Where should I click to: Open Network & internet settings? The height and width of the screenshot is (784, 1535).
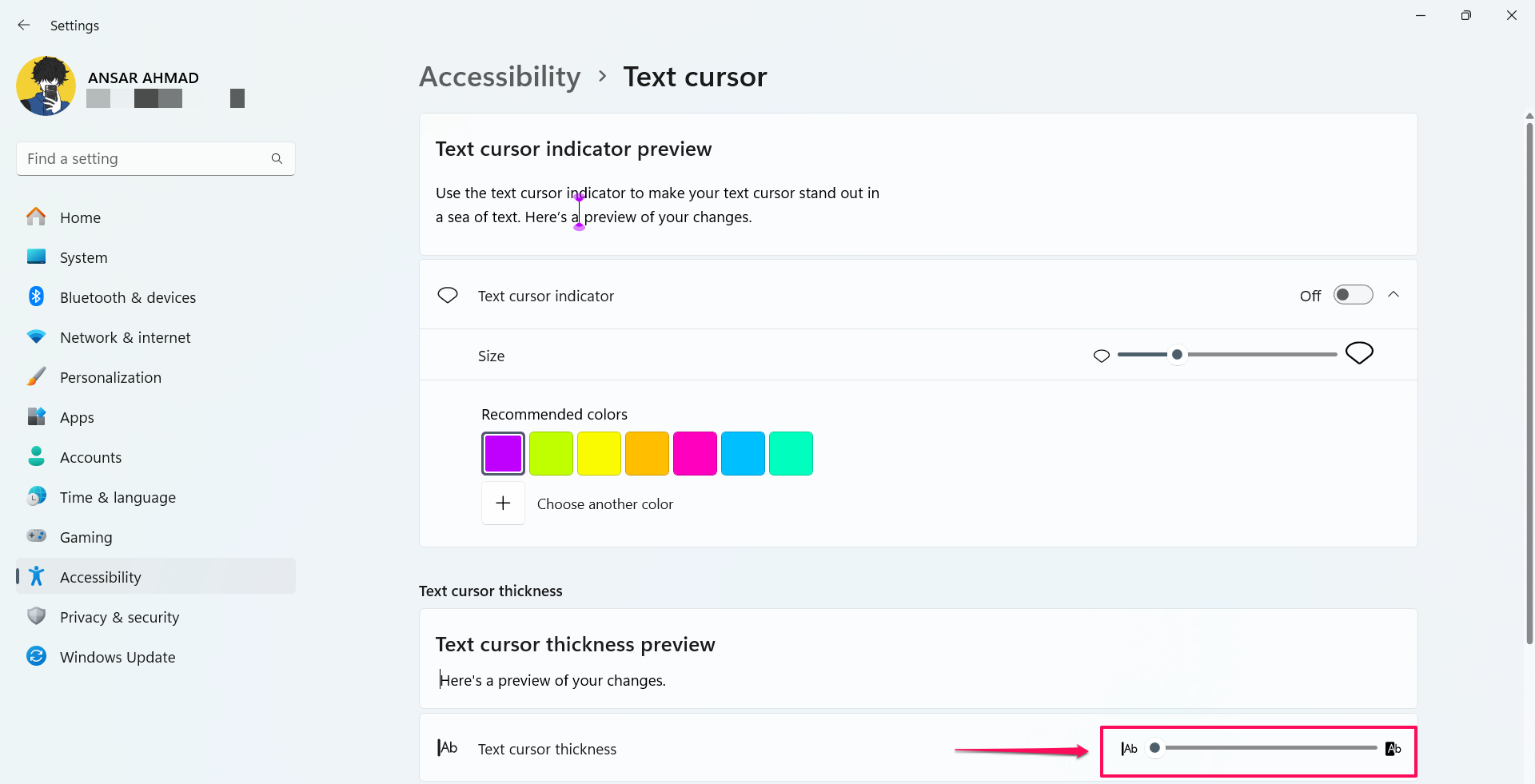[156, 337]
